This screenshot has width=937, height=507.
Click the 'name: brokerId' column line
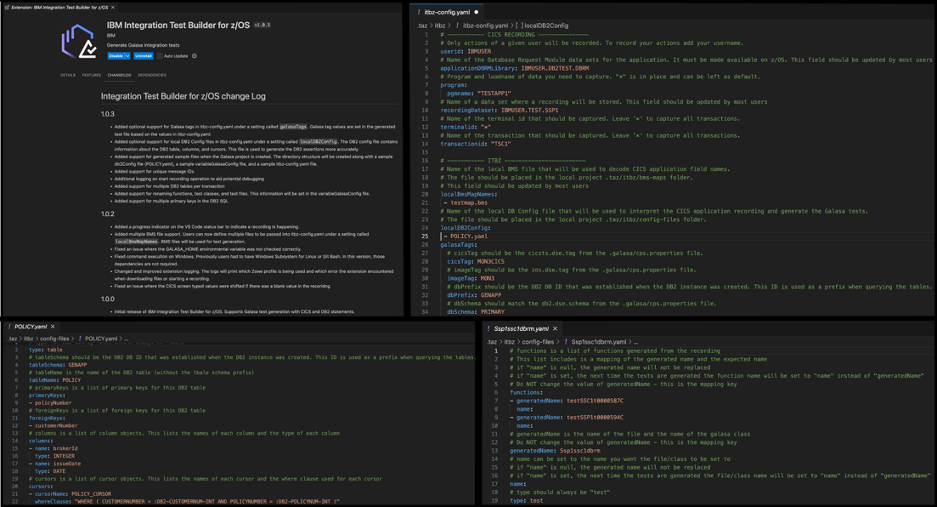pyautogui.click(x=53, y=448)
